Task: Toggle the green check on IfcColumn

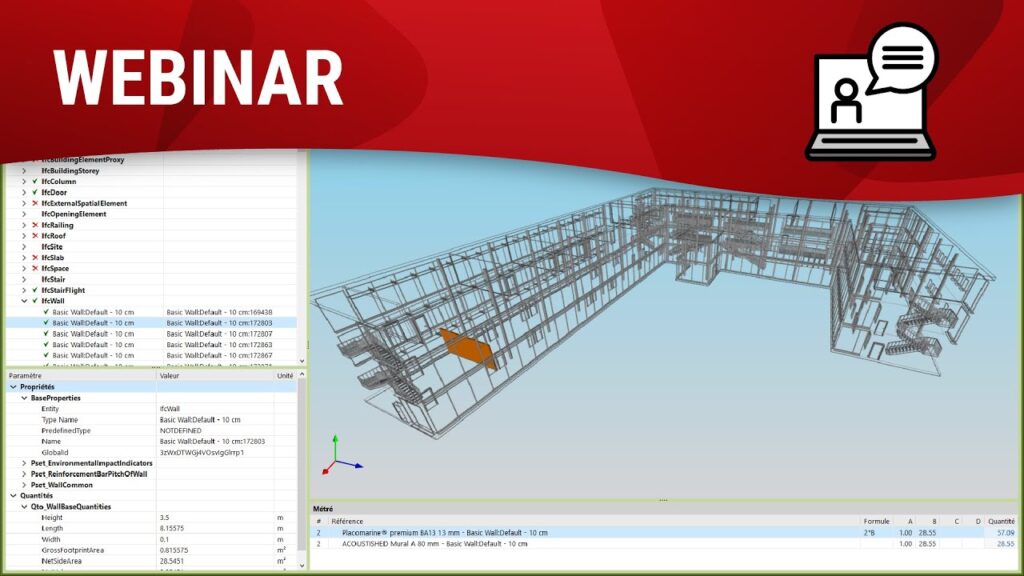Action: coord(35,182)
